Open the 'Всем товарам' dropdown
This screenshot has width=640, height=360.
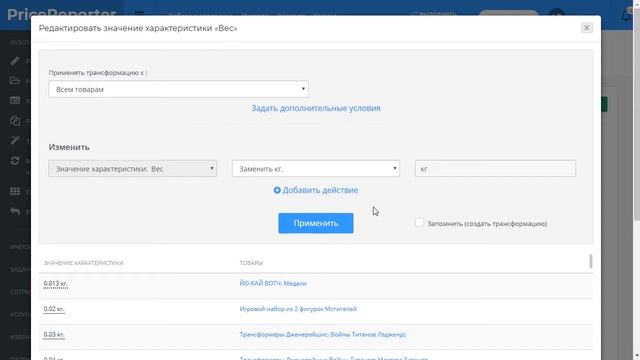pyautogui.click(x=178, y=89)
